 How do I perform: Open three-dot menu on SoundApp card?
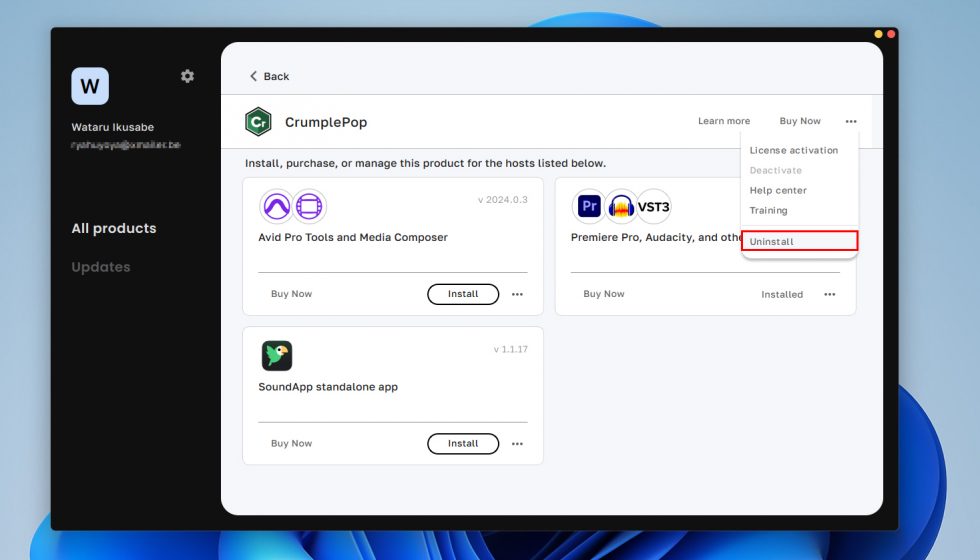click(x=518, y=444)
